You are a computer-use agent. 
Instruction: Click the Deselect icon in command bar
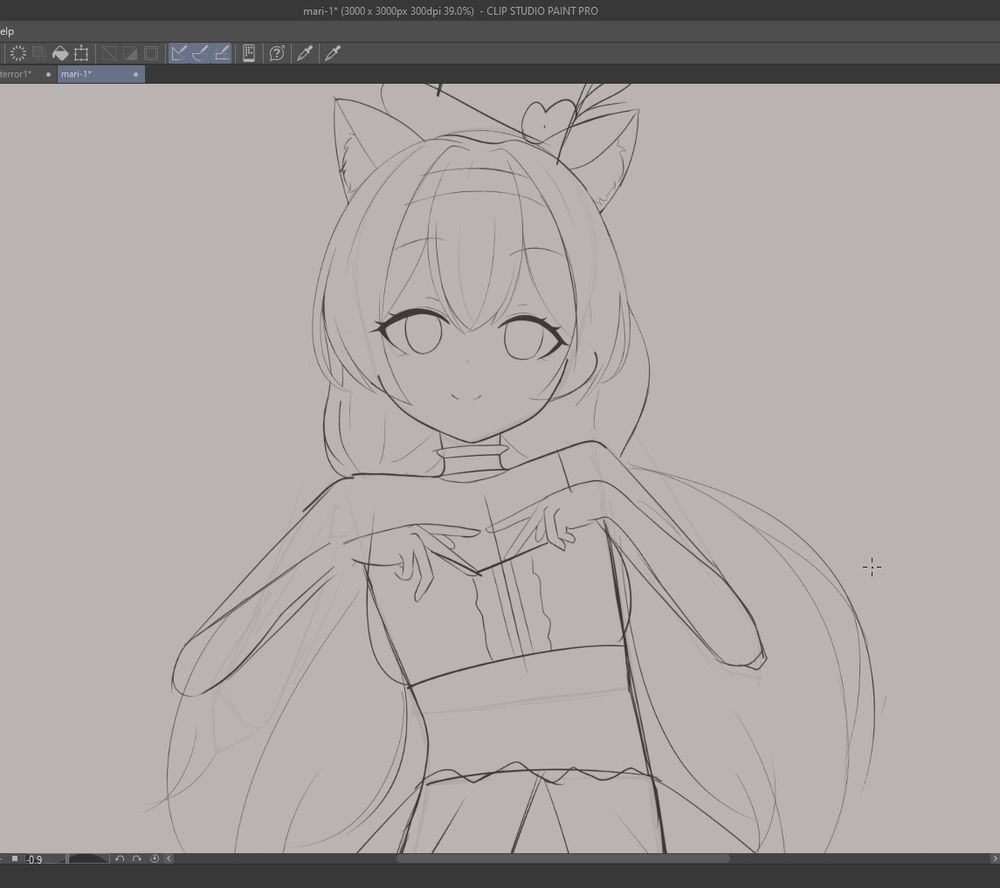click(x=109, y=54)
